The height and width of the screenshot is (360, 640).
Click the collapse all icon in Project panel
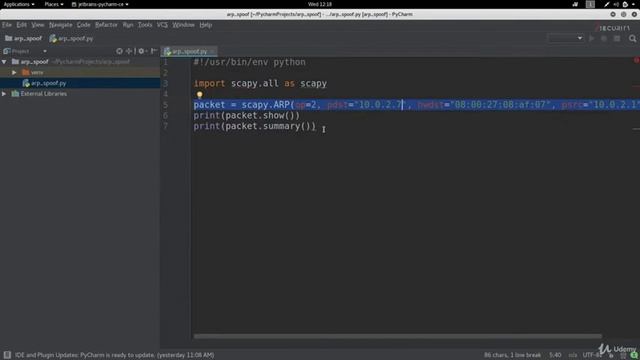pos(129,51)
